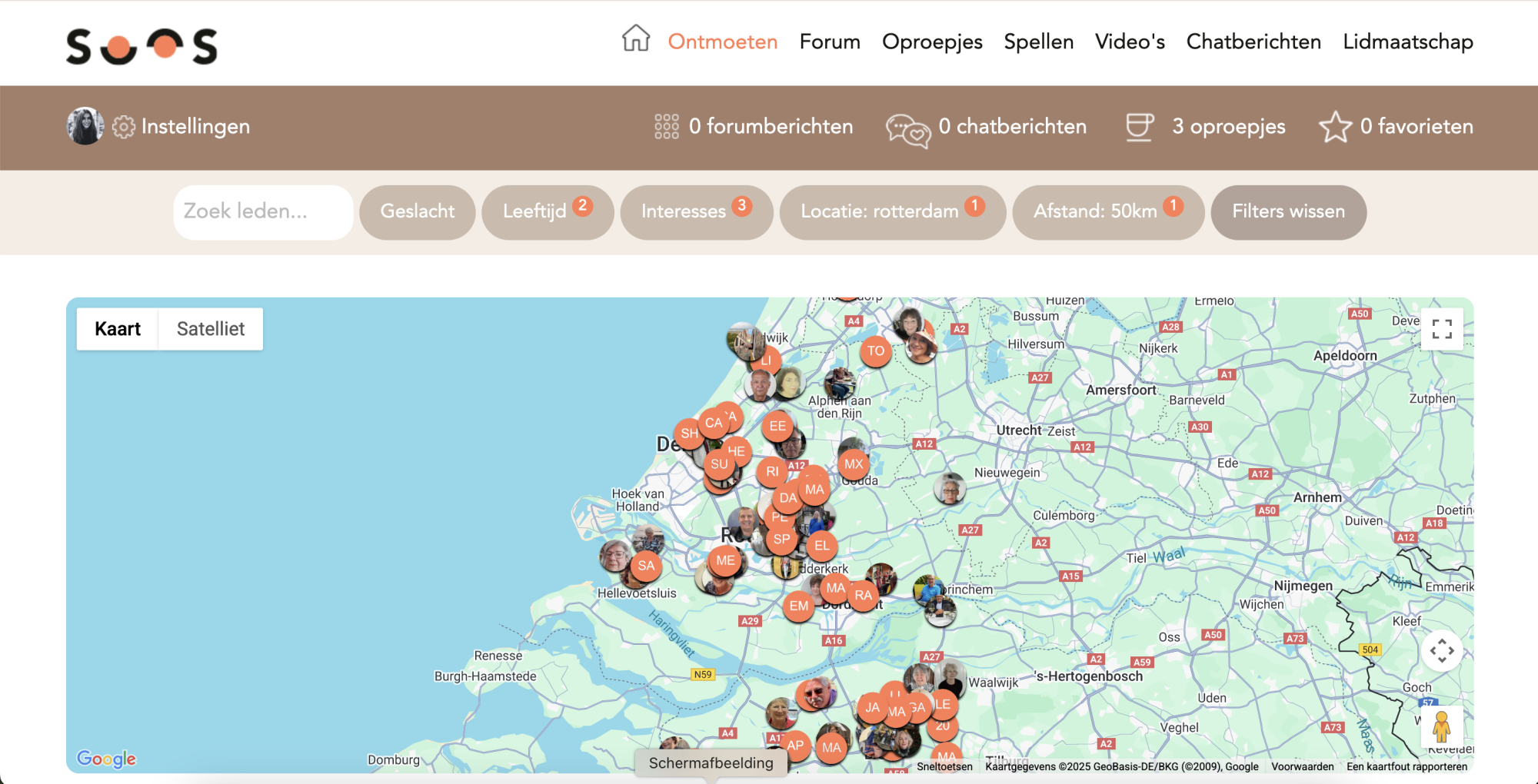This screenshot has height=784, width=1538.
Task: Click the Zoek leden search field
Action: [x=263, y=211]
